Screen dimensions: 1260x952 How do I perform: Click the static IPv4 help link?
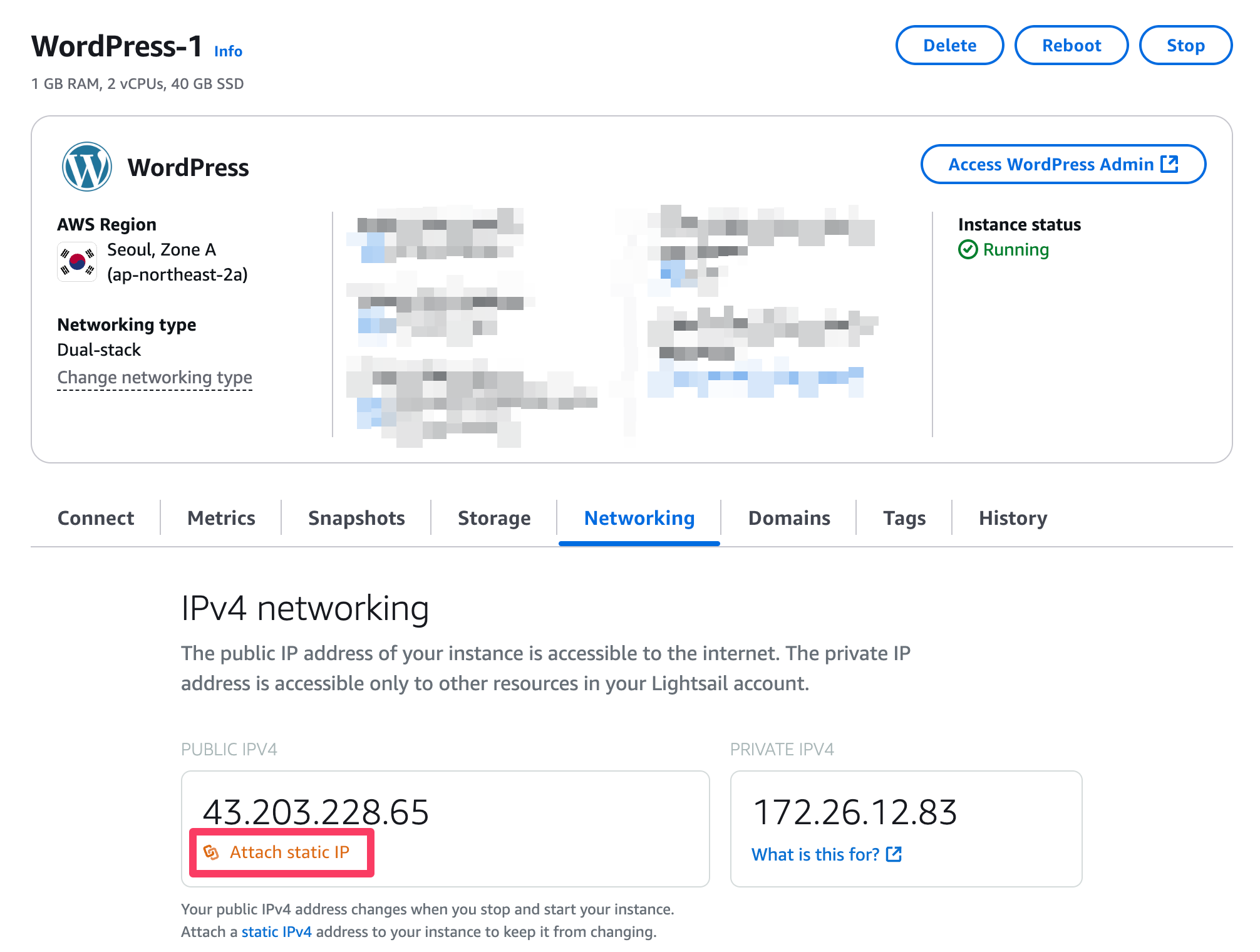pyautogui.click(x=276, y=932)
